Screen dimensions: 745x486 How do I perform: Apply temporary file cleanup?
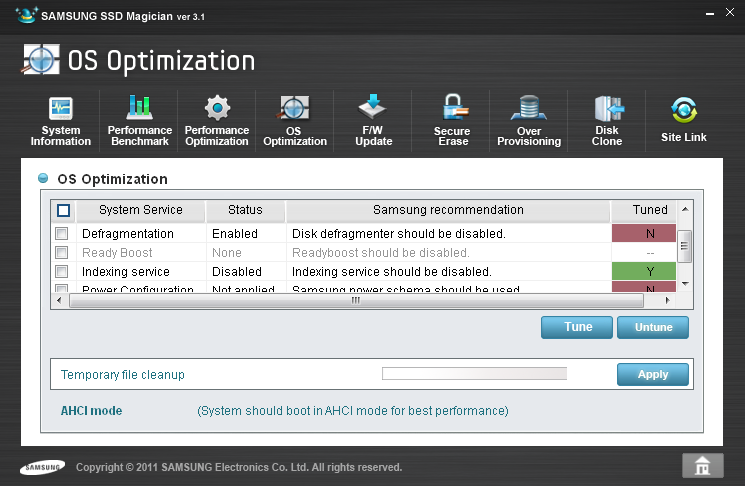click(653, 374)
